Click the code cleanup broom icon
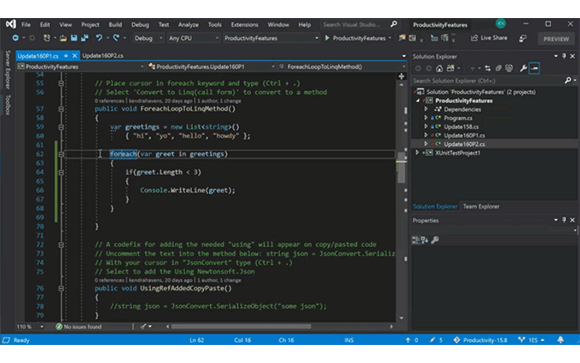 click(x=144, y=326)
